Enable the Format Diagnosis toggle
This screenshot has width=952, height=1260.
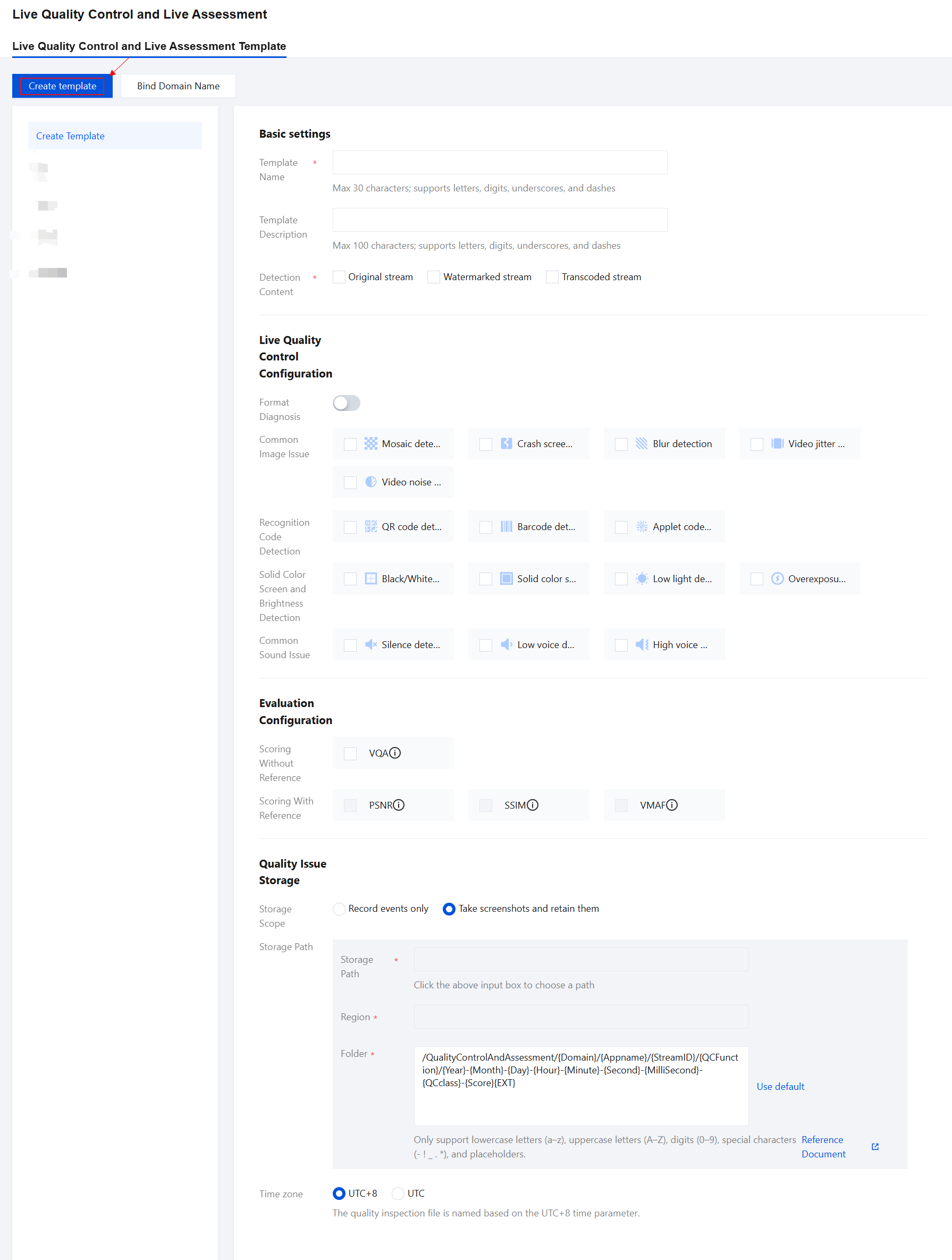[x=346, y=404]
